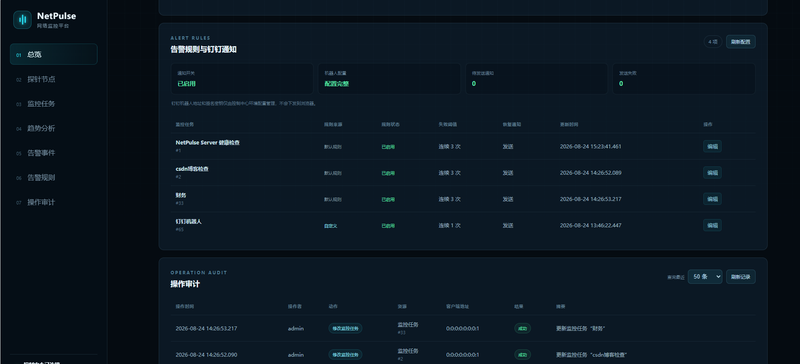Click the 发送失败 count card
This screenshot has height=364, width=800.
pos(684,79)
